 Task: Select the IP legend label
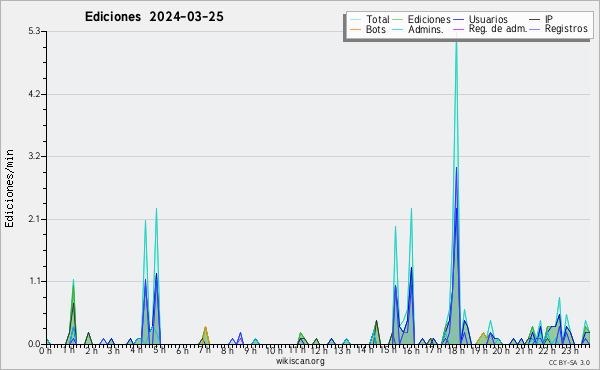[549, 19]
